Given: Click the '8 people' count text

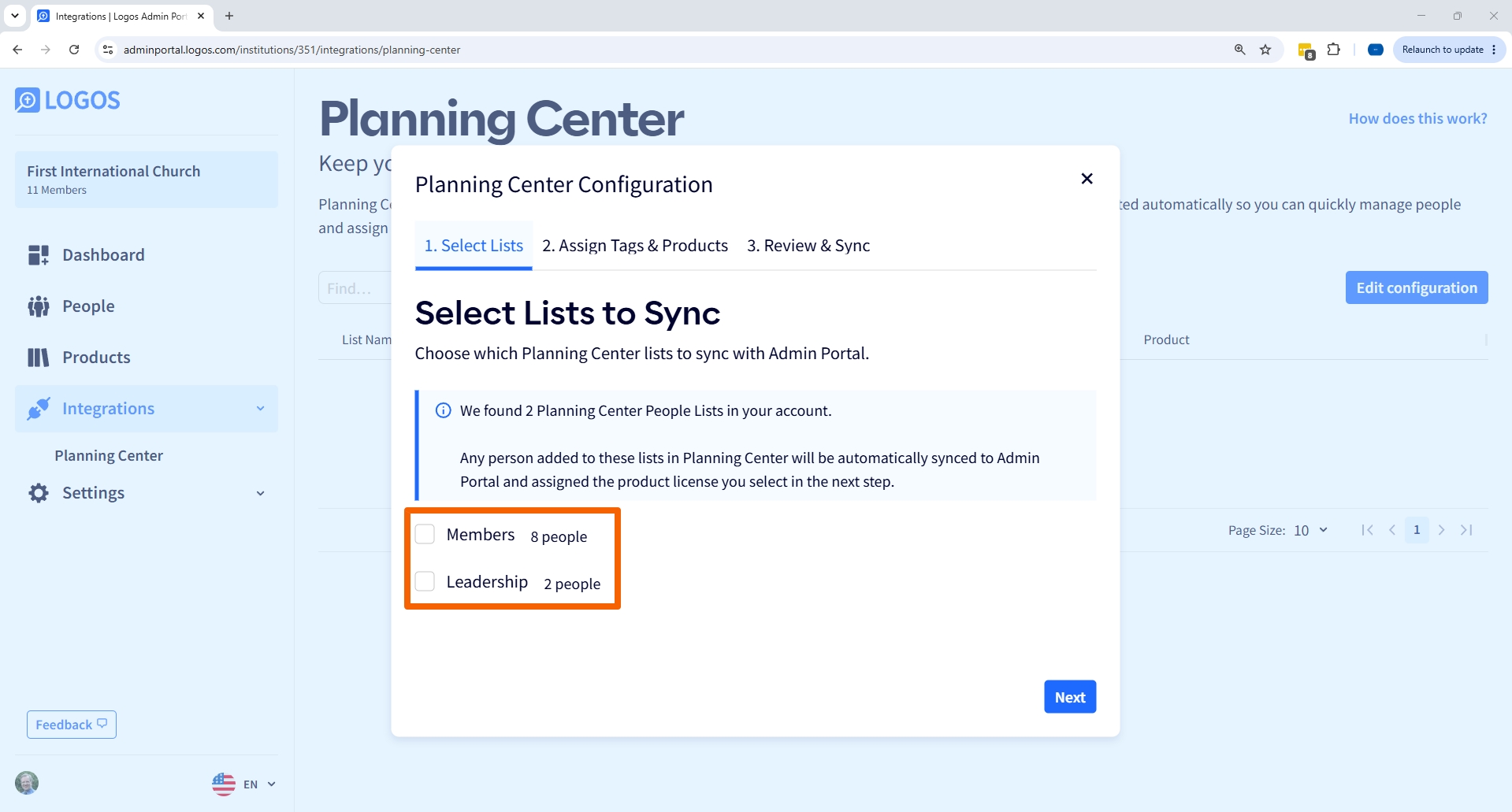Looking at the screenshot, I should pyautogui.click(x=559, y=536).
